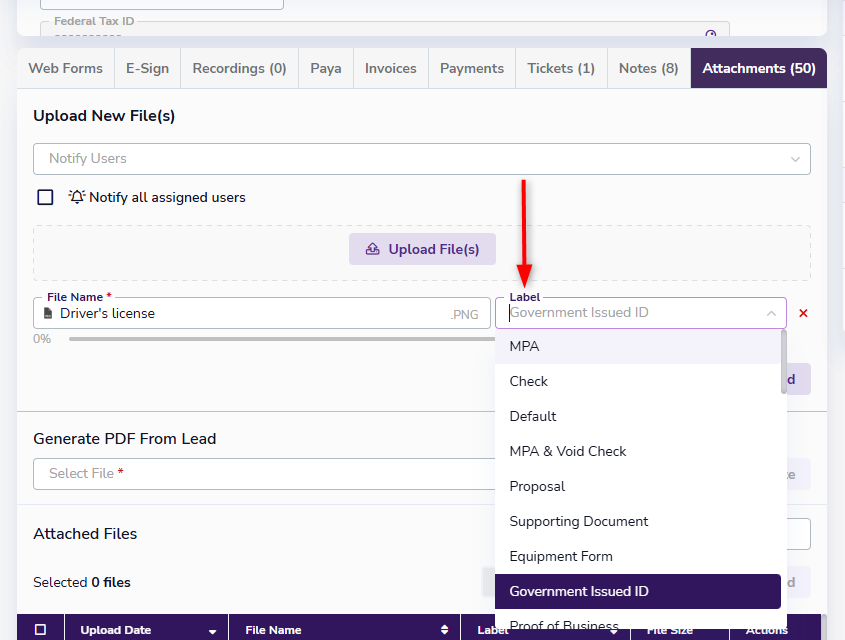Check the select-all box in the table header
Image resolution: width=845 pixels, height=640 pixels.
click(40, 629)
